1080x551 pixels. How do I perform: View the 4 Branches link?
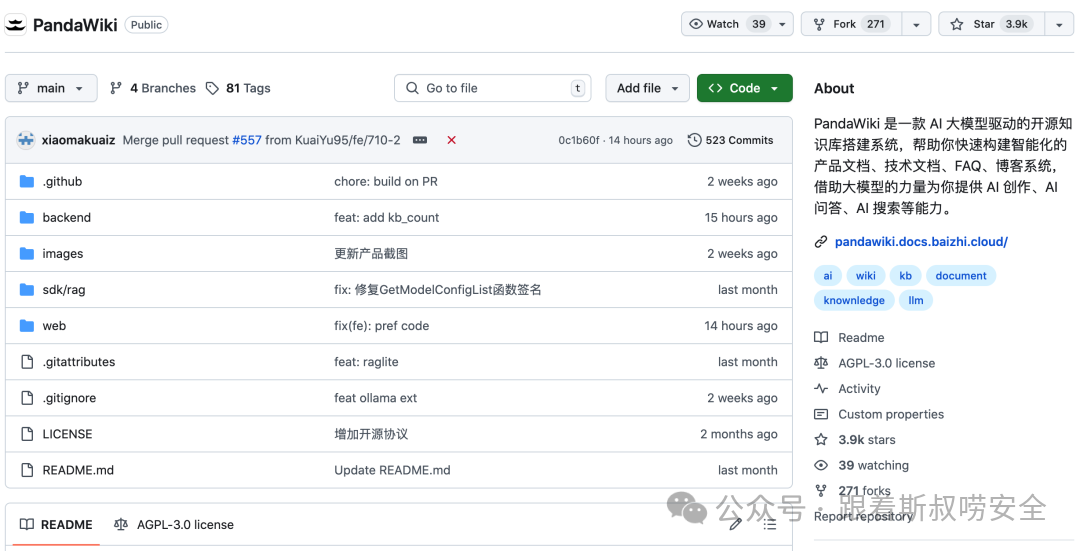[153, 88]
